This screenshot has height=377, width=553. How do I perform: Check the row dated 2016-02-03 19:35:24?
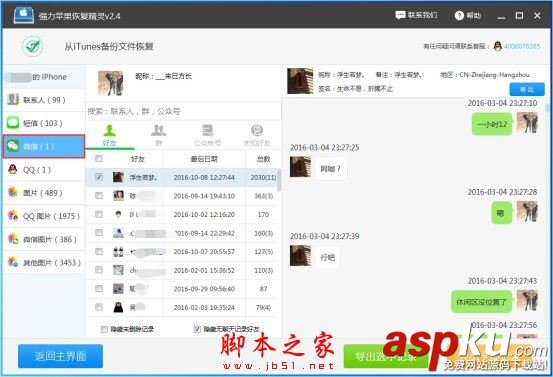click(x=99, y=308)
